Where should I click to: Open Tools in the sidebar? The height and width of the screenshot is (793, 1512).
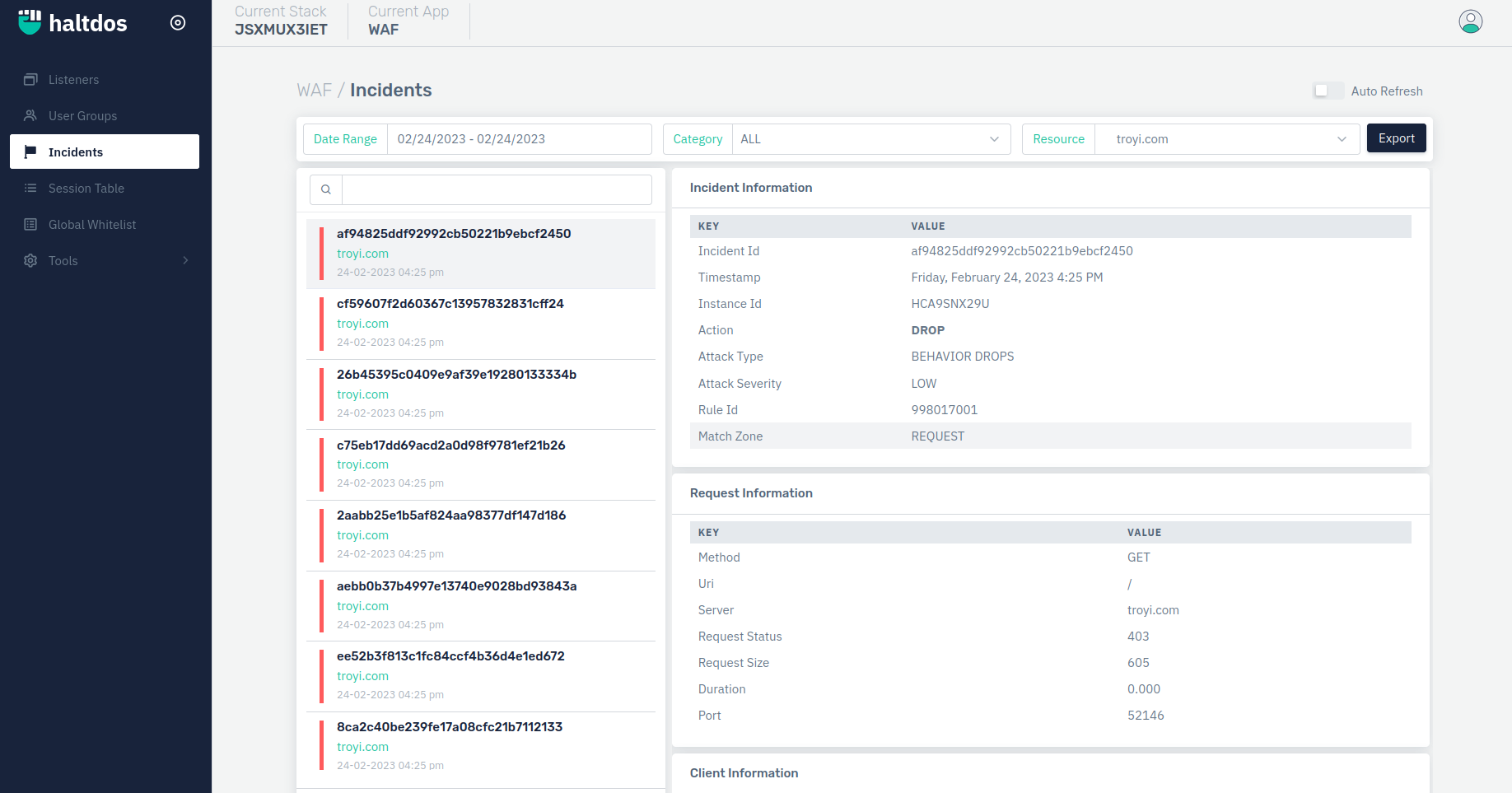click(105, 261)
